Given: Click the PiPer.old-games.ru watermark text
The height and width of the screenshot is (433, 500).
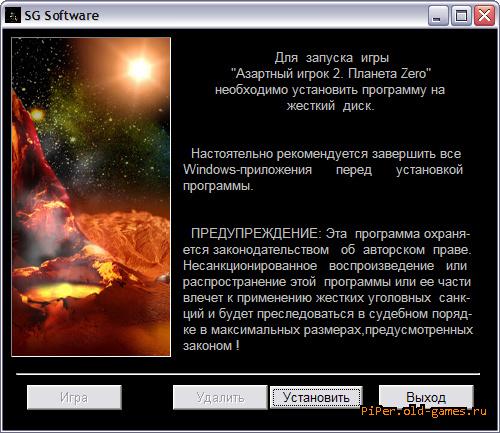Looking at the screenshot, I should (x=424, y=411).
